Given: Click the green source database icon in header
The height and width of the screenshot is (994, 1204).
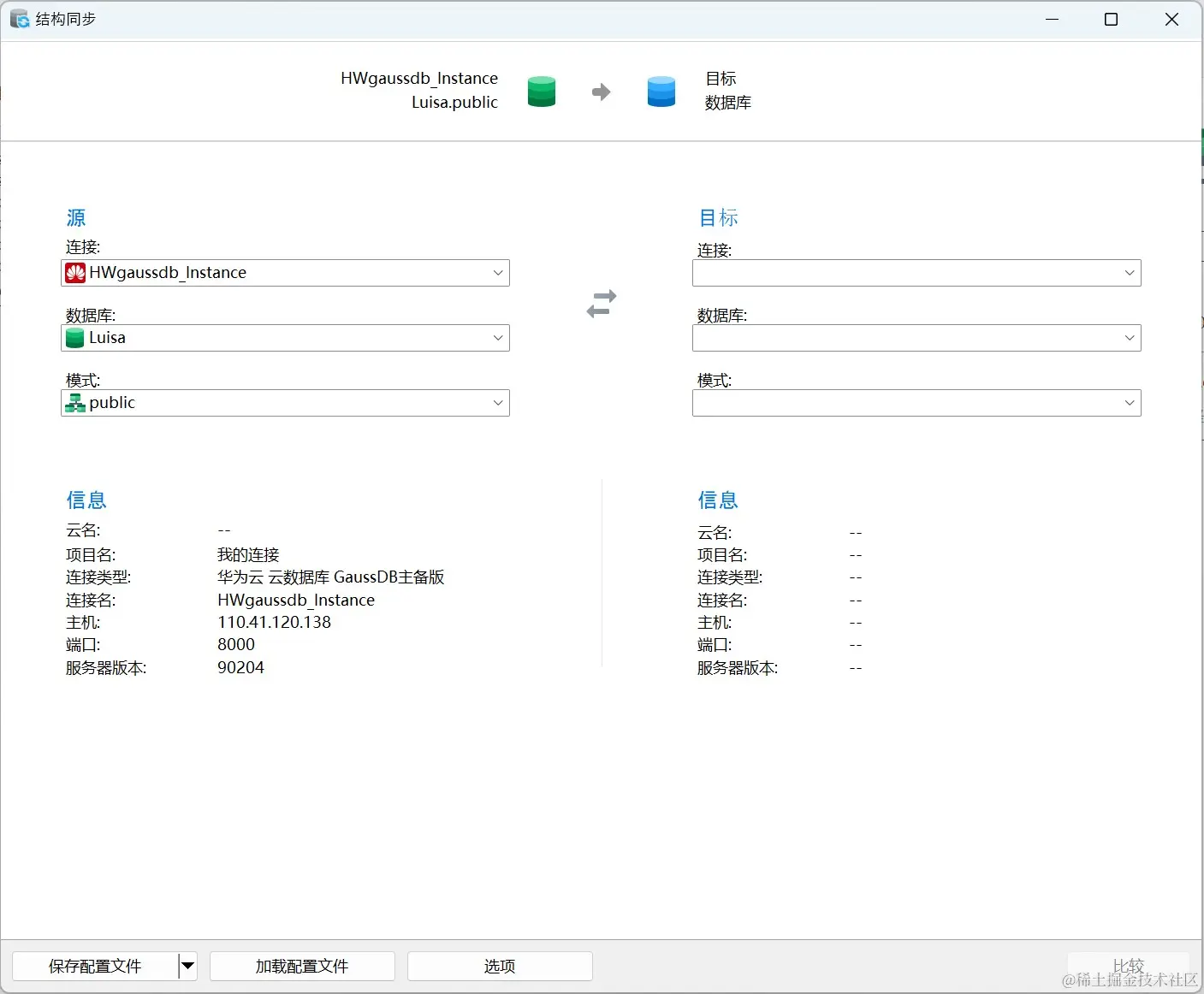Looking at the screenshot, I should (x=542, y=92).
